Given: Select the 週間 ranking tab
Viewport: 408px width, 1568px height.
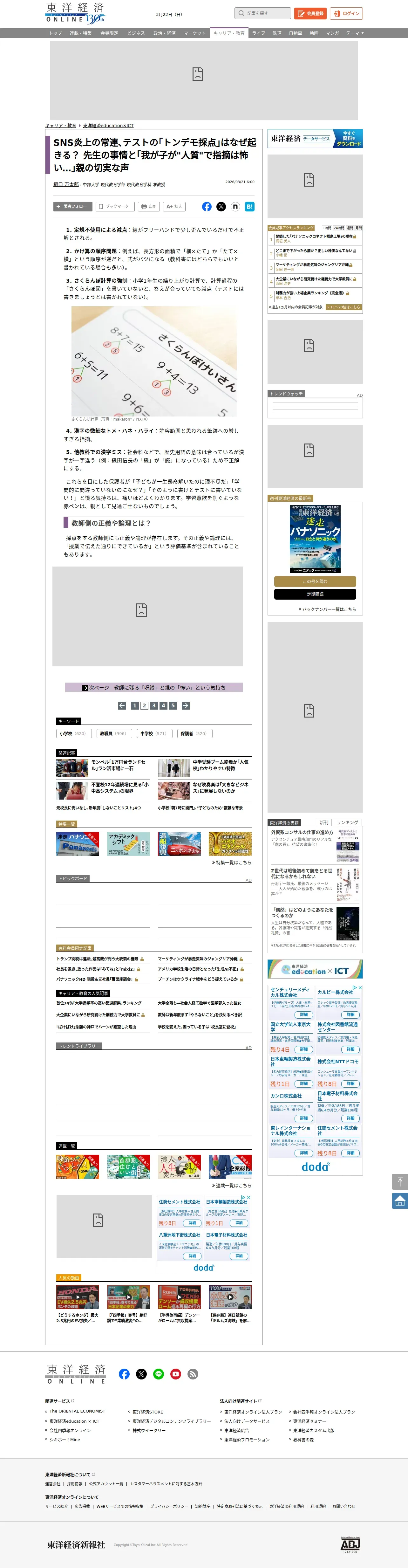Looking at the screenshot, I should click(350, 228).
